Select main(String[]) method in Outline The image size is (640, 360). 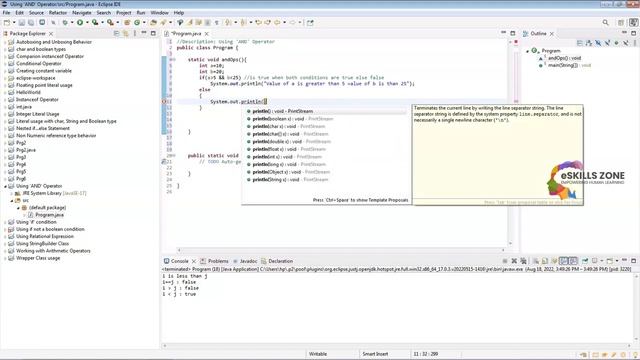569,65
